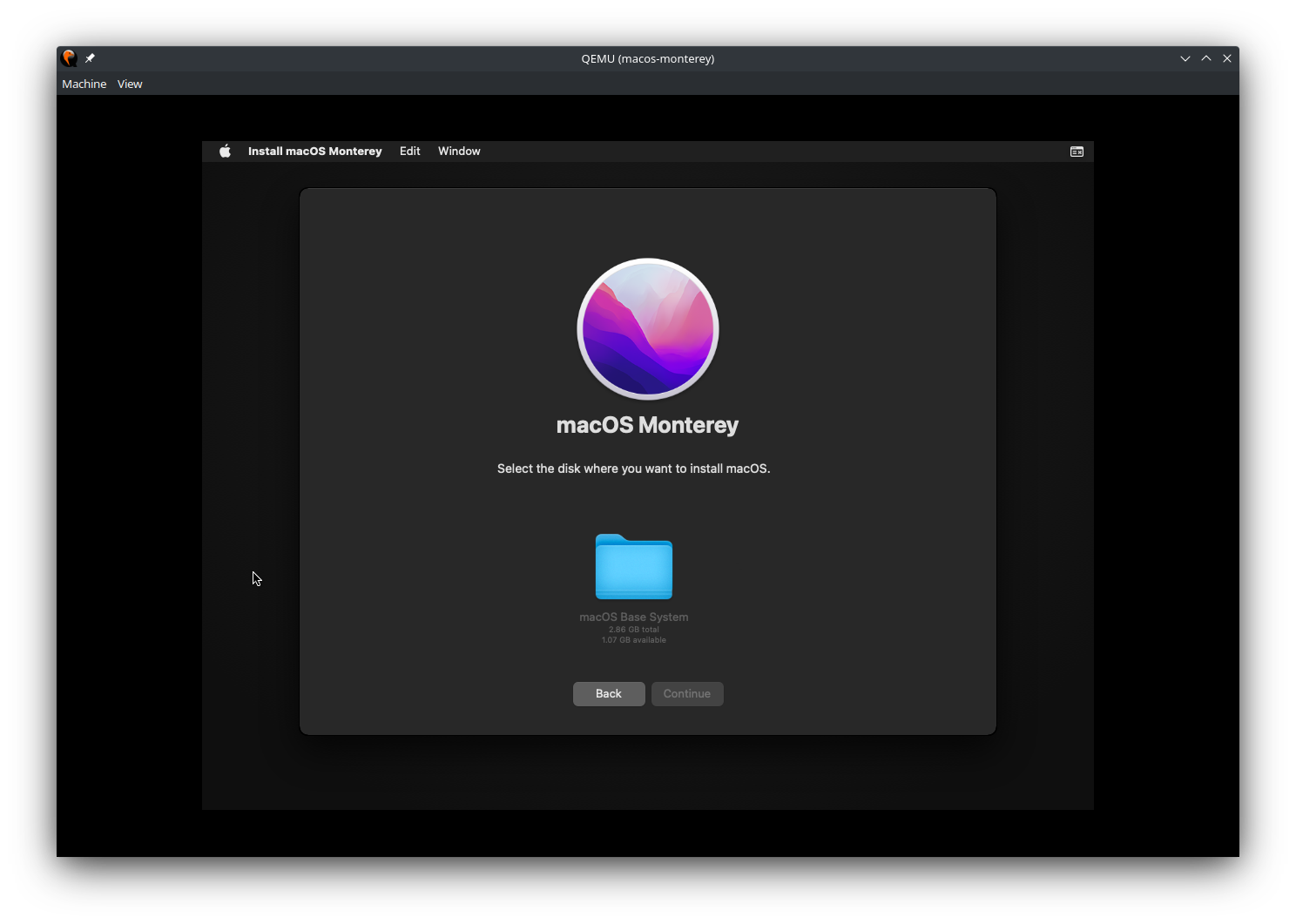Click the input menu icon in macOS menu bar
The height and width of the screenshot is (924, 1296).
[x=1077, y=152]
